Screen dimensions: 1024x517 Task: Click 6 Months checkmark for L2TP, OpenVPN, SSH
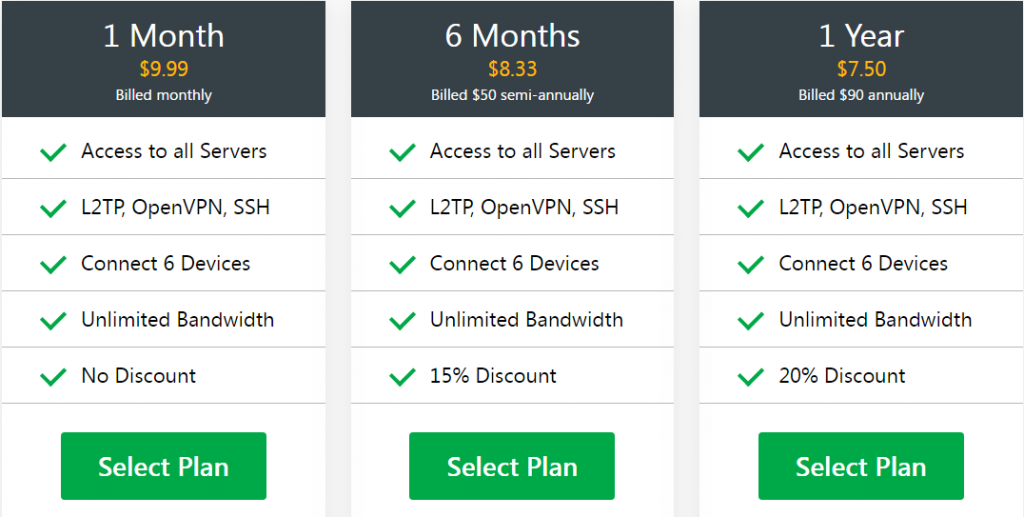[x=402, y=208]
